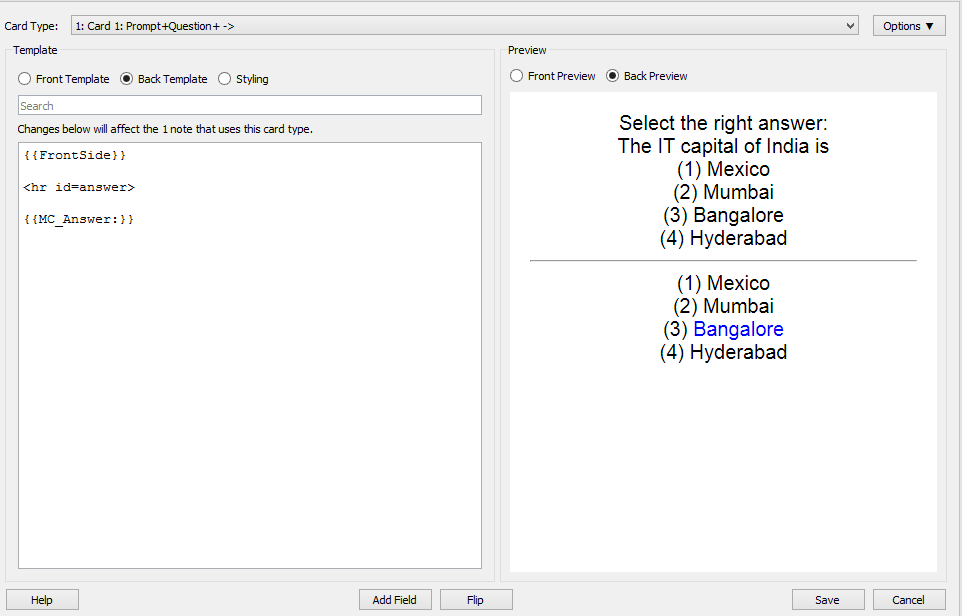The width and height of the screenshot is (962, 616).
Task: Cancel the template editing dialog
Action: tap(908, 600)
